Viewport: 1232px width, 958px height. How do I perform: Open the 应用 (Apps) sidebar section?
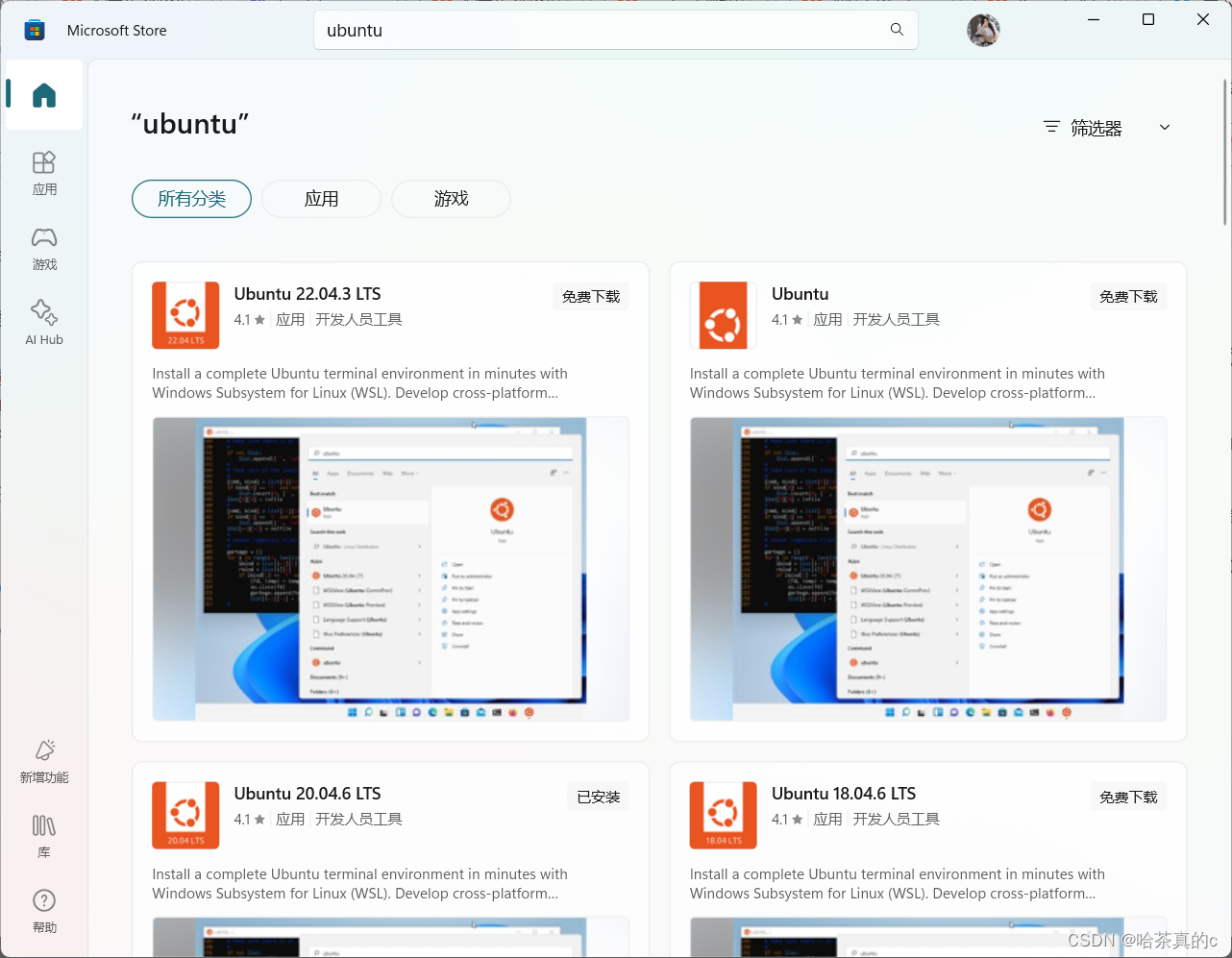44,173
